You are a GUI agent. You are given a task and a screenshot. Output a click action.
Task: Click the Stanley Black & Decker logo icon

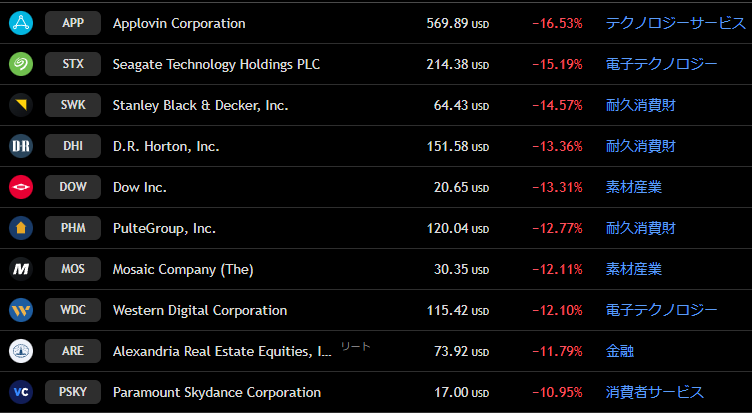click(x=21, y=105)
